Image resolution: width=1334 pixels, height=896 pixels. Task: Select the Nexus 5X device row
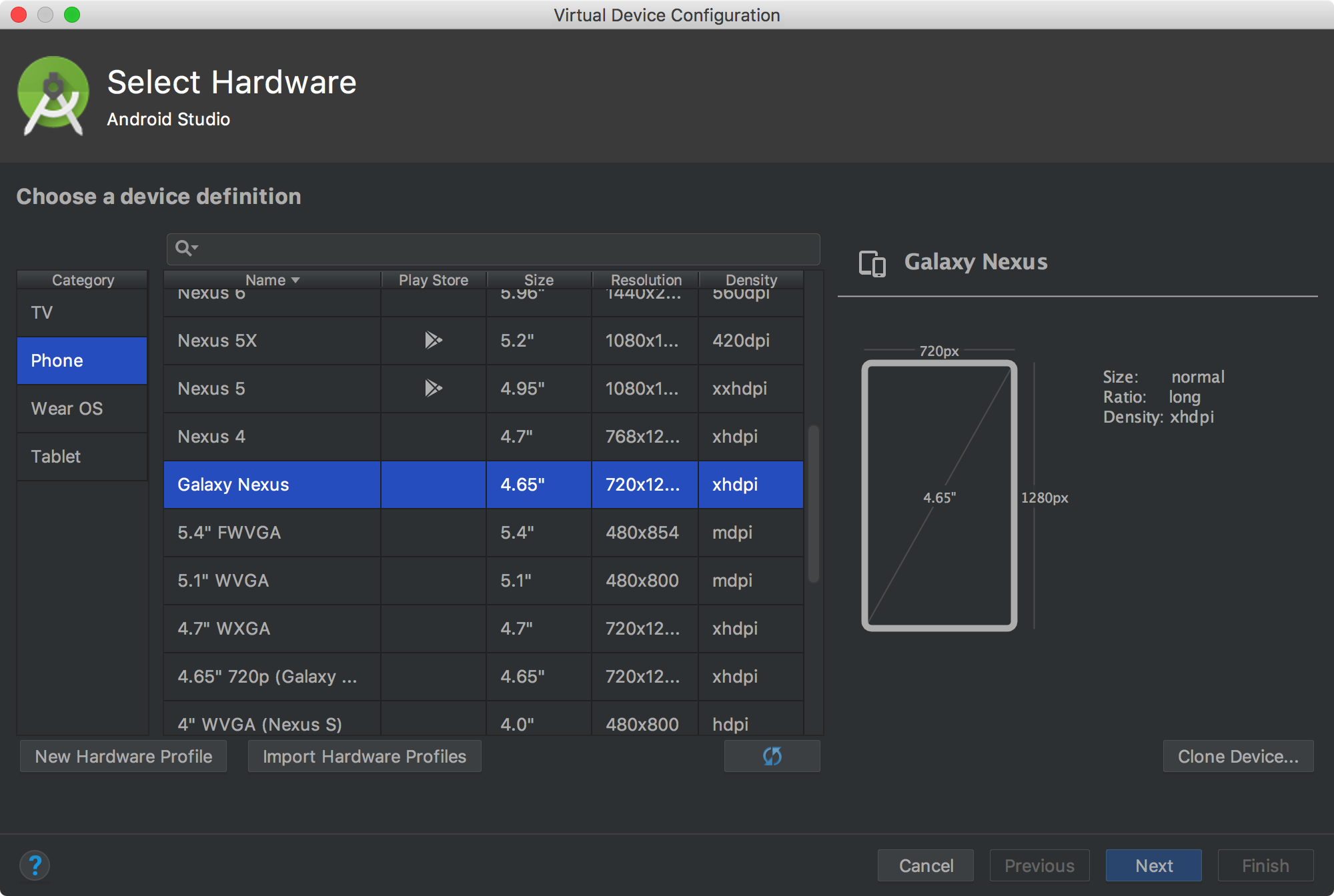click(484, 341)
